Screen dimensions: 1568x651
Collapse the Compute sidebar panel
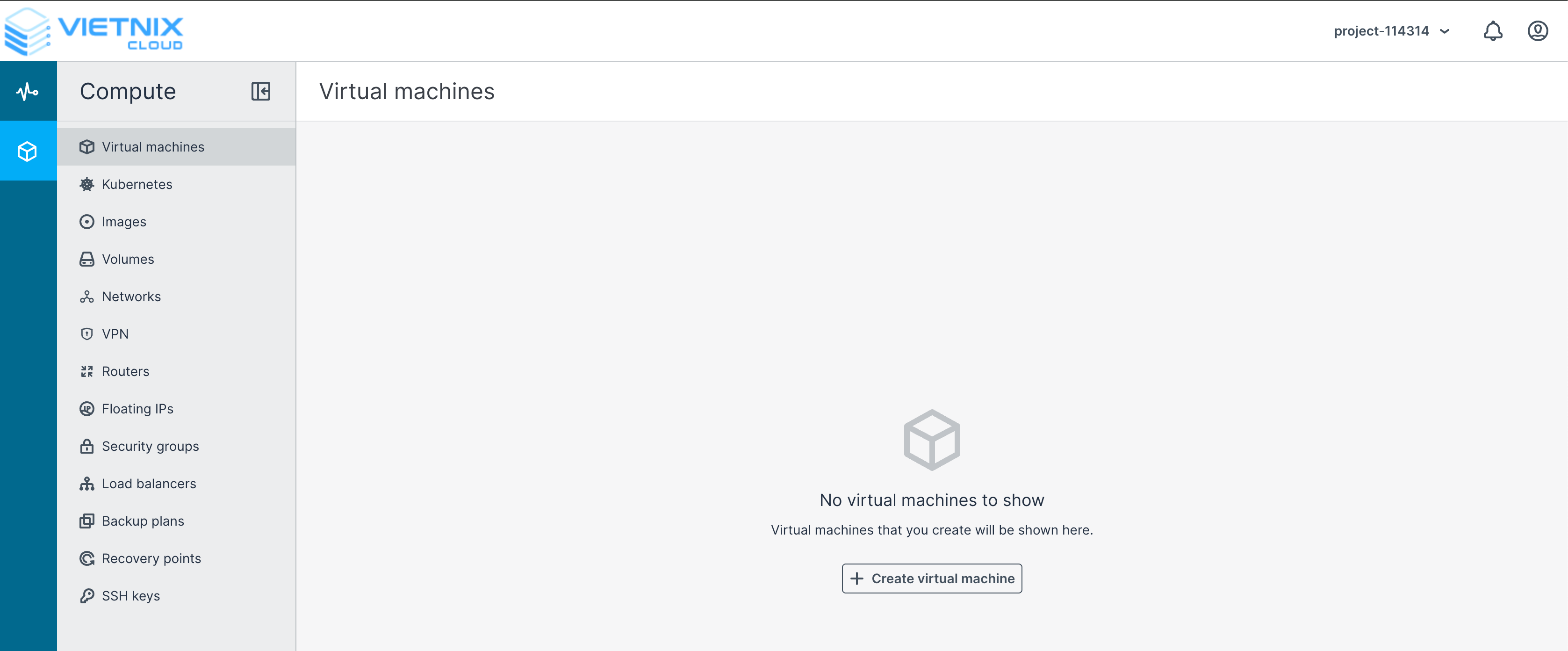pos(260,92)
